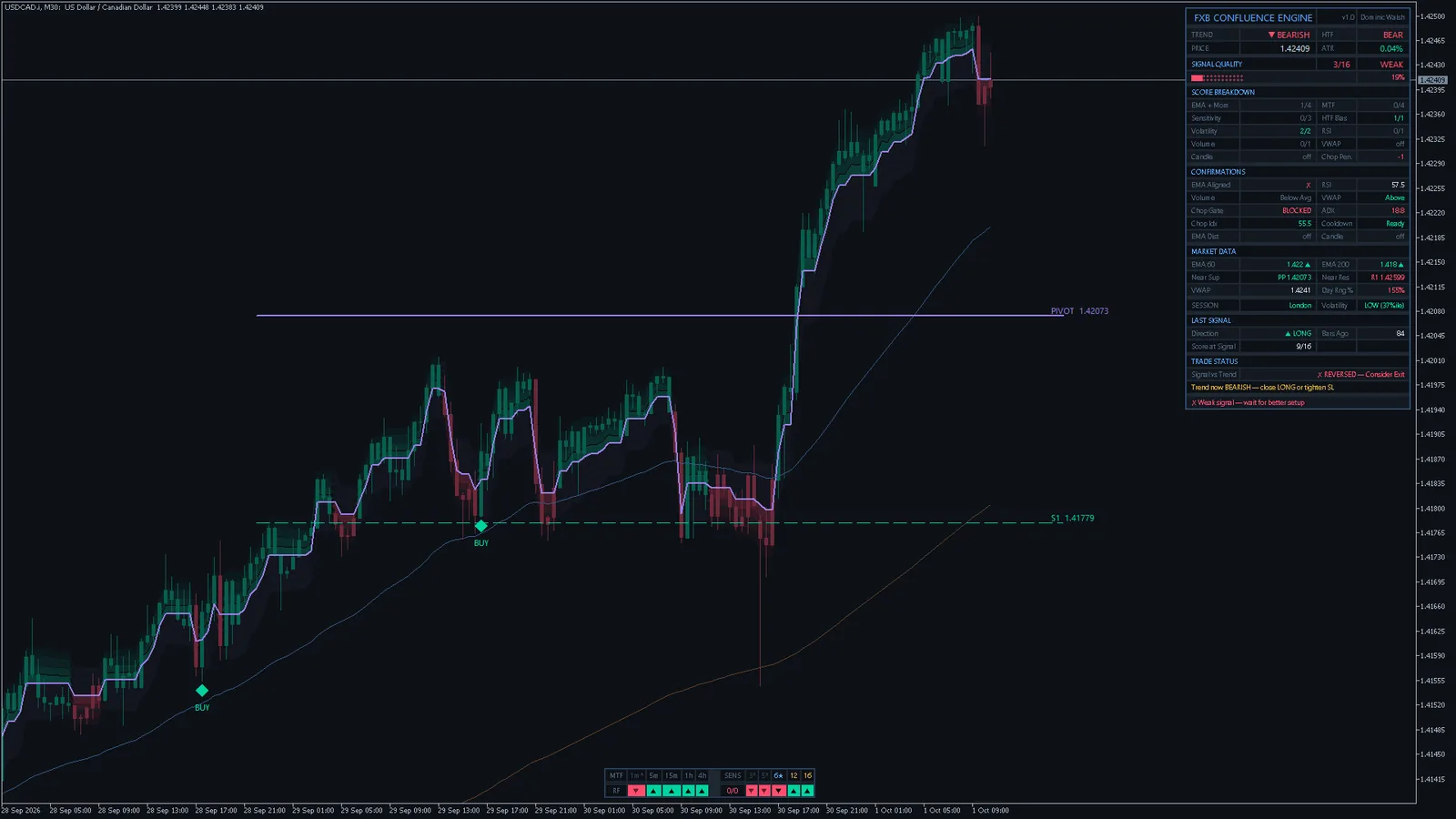The width and height of the screenshot is (1456, 819).
Task: Click the current price tag on price axis
Action: (x=1432, y=80)
